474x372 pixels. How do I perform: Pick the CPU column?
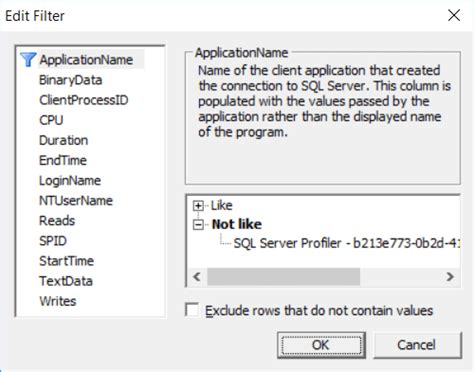(51, 120)
